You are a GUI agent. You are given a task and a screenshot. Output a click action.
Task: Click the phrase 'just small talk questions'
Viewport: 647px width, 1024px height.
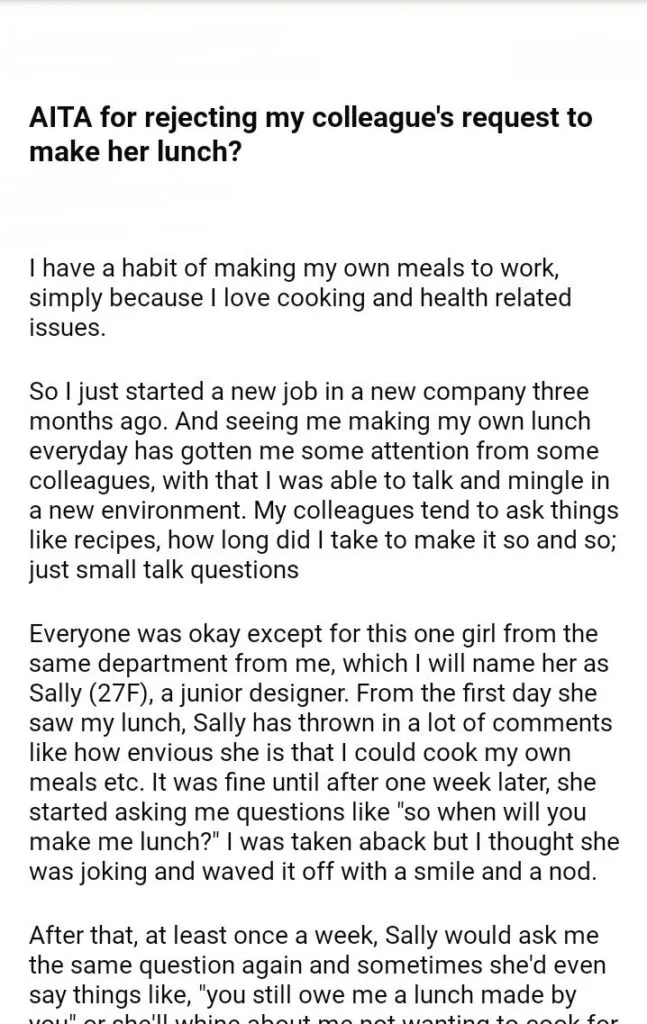tap(164, 570)
